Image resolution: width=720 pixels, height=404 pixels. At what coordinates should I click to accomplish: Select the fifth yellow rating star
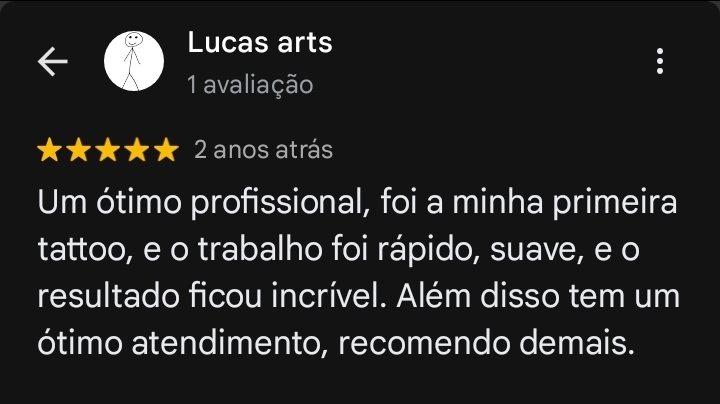166,150
